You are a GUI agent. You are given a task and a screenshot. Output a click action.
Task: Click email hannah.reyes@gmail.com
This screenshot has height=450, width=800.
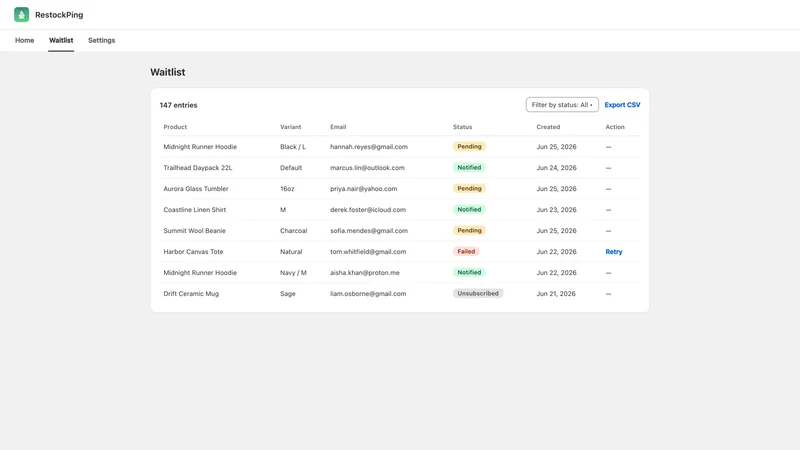pyautogui.click(x=369, y=147)
